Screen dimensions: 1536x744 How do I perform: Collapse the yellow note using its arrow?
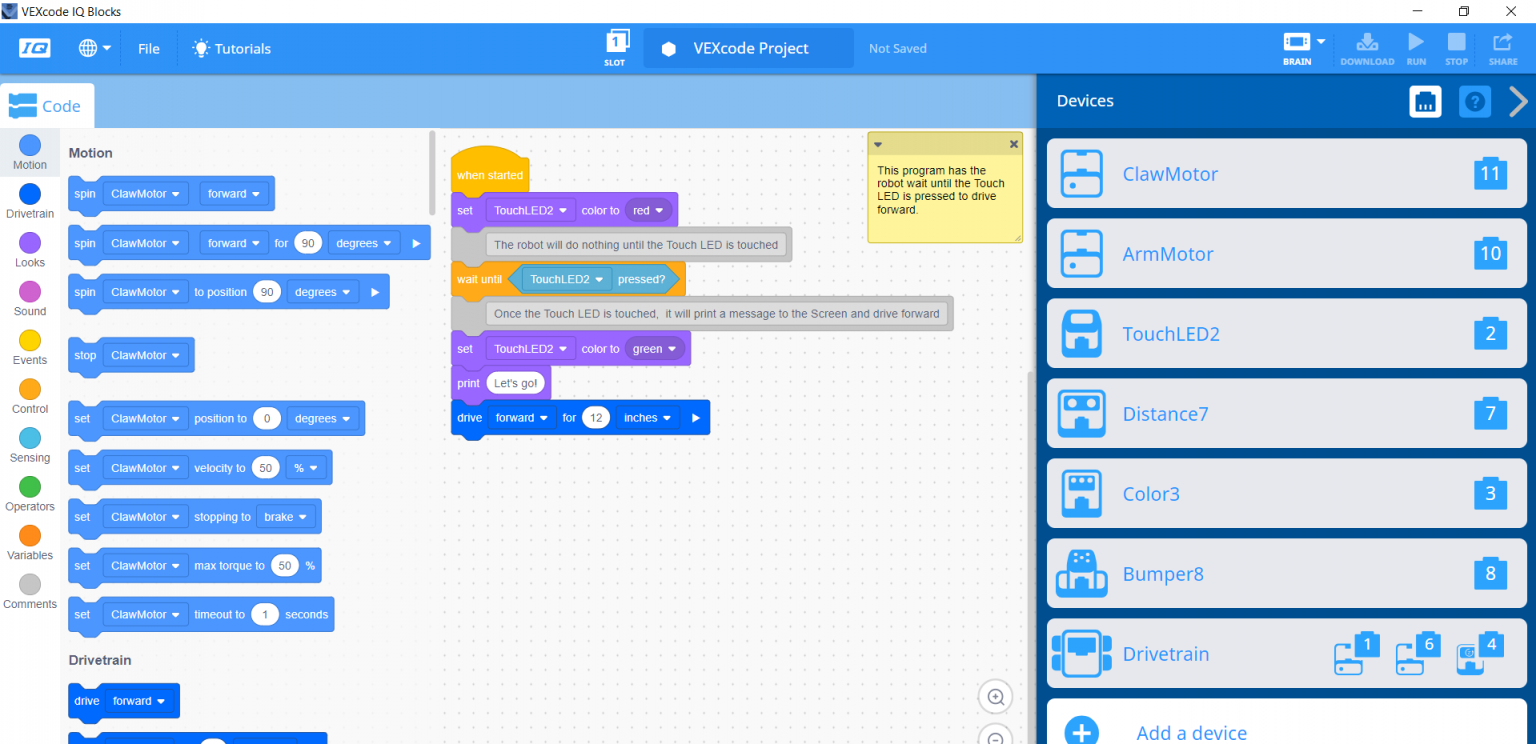tap(878, 144)
